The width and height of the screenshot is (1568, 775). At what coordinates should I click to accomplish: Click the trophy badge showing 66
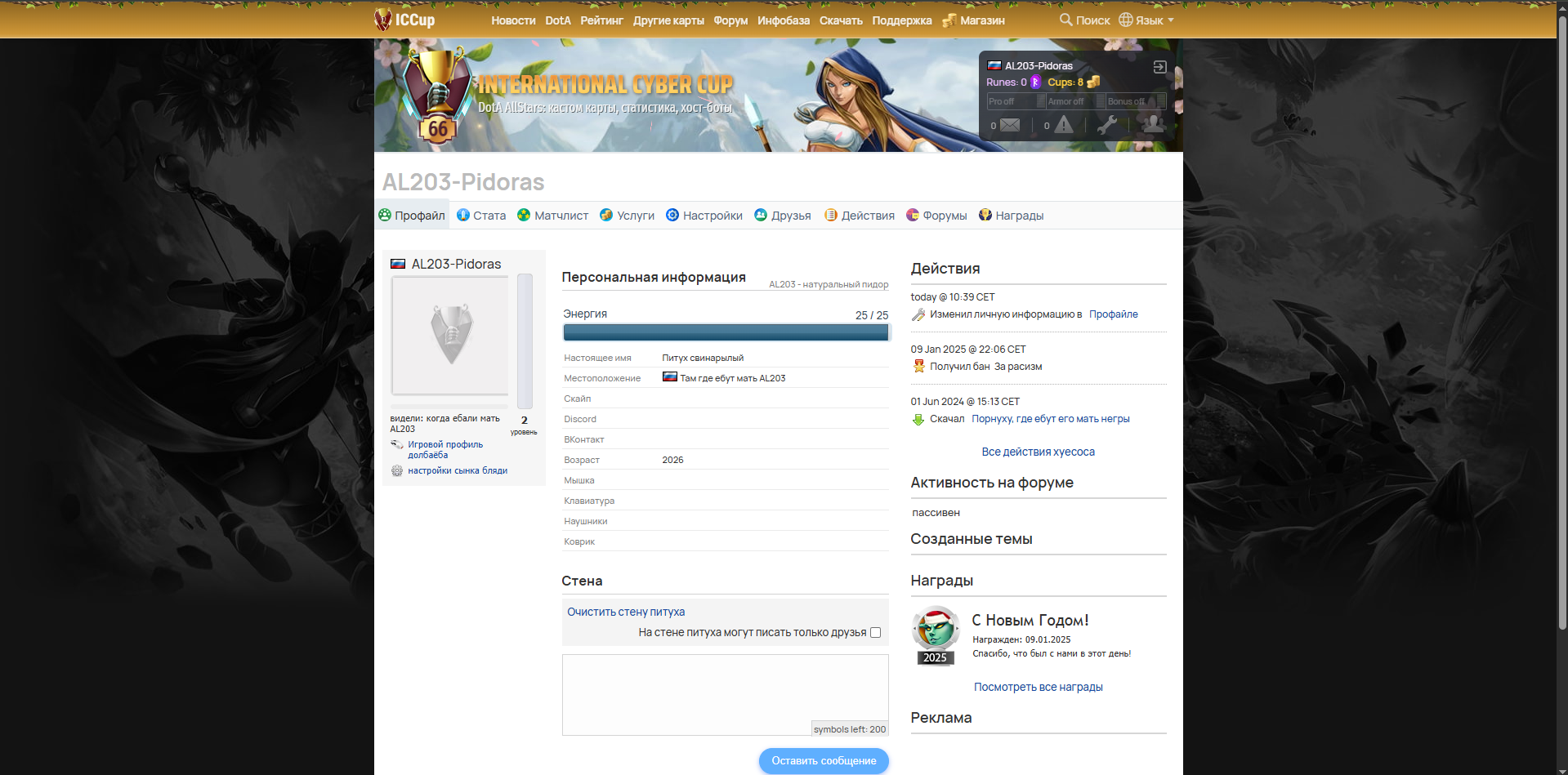click(437, 96)
